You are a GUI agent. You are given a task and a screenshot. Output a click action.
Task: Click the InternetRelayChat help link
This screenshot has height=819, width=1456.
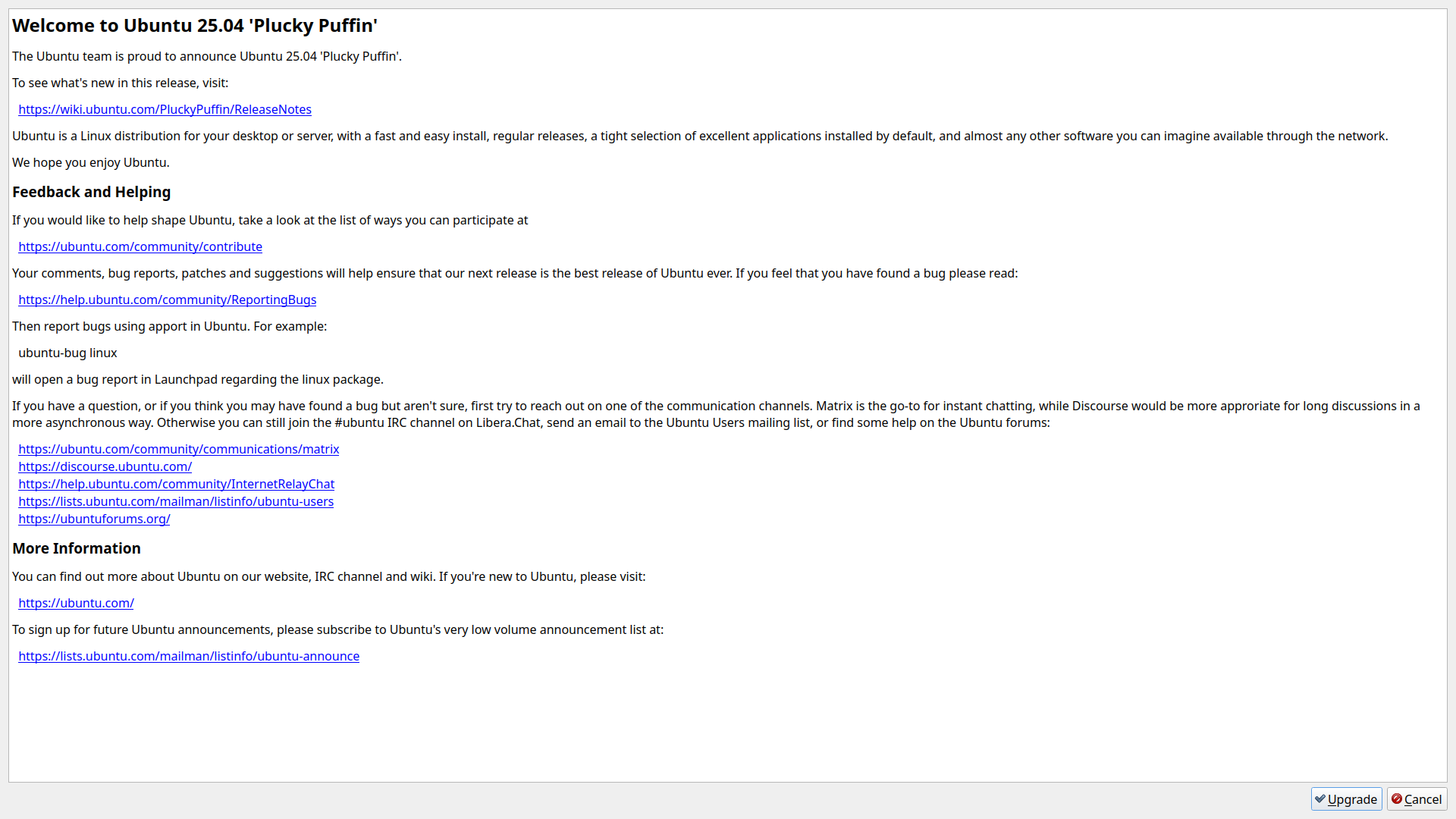tap(176, 484)
